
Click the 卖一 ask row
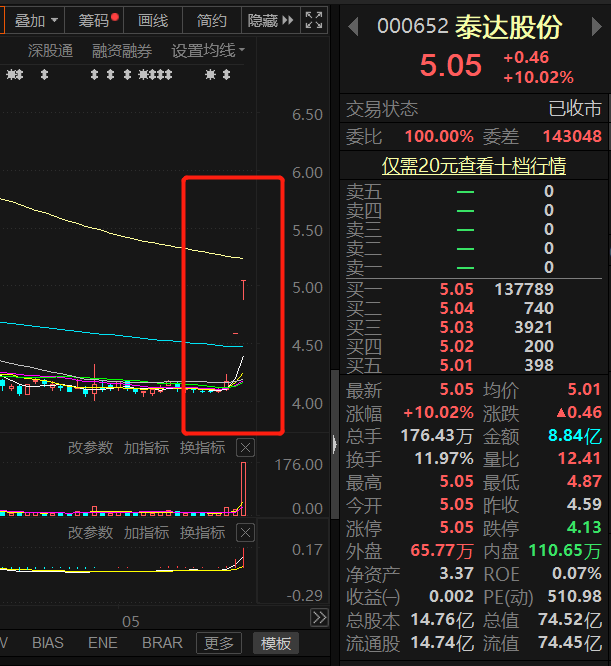[x=474, y=268]
